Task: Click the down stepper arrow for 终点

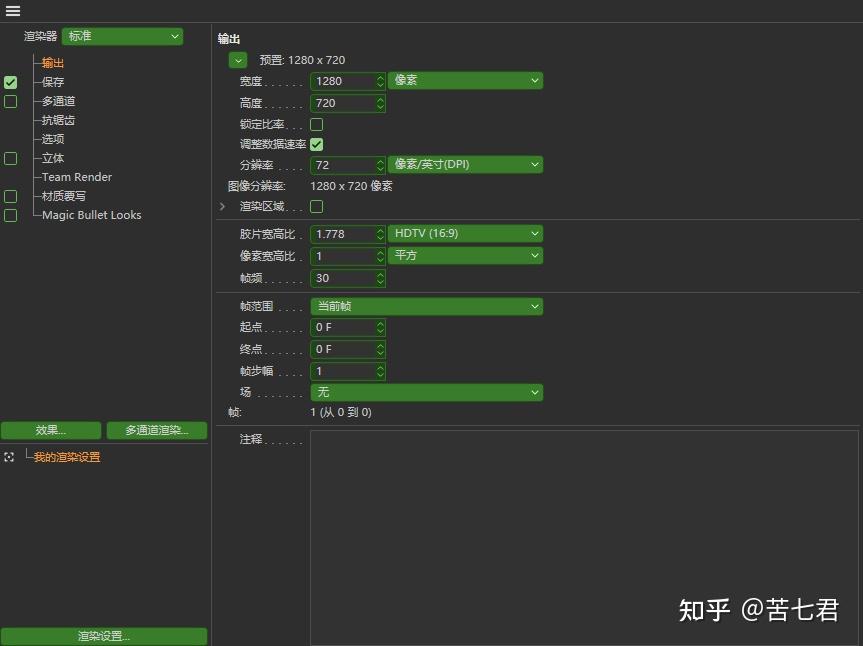Action: click(379, 353)
